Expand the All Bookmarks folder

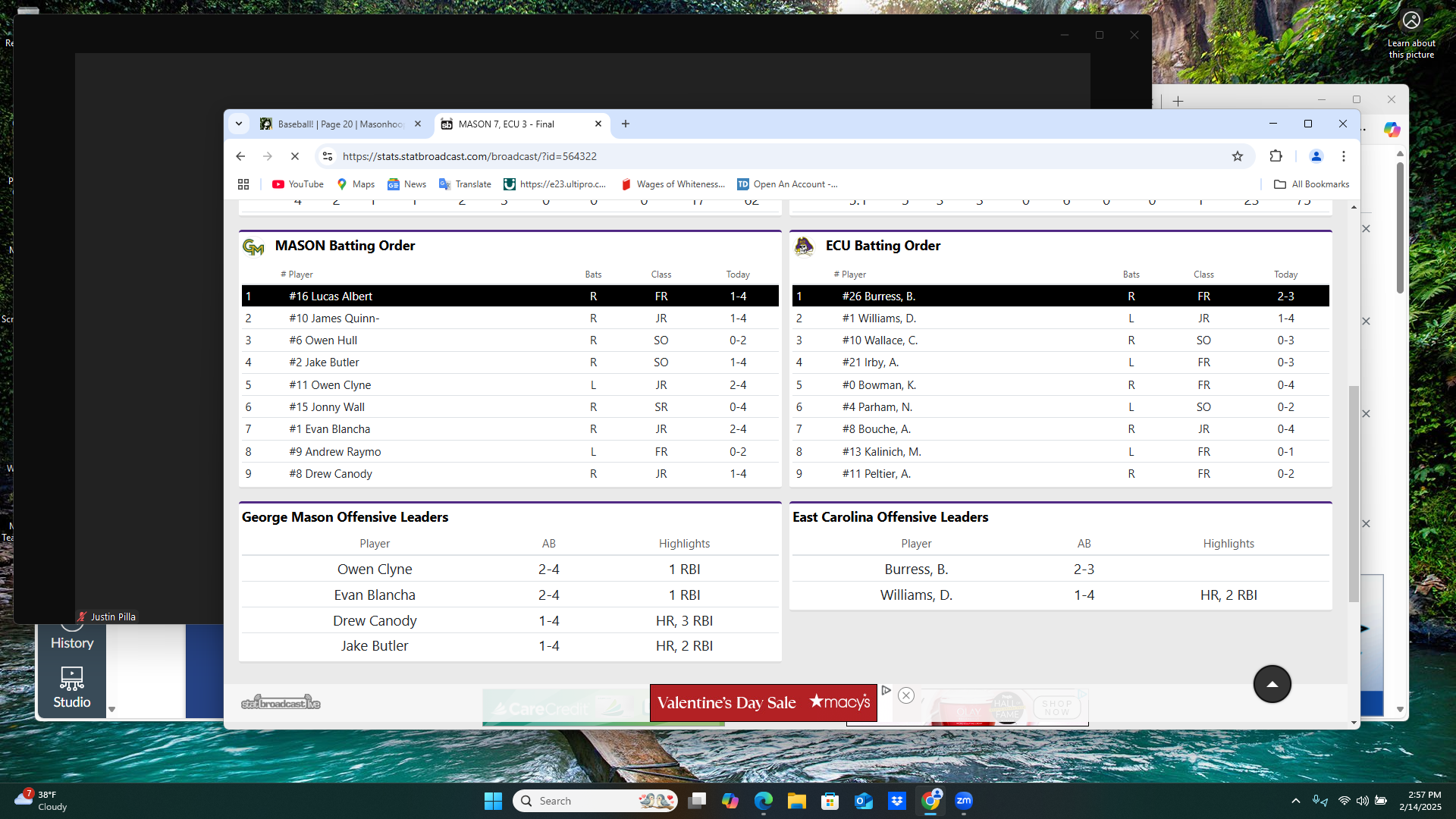coord(1312,184)
